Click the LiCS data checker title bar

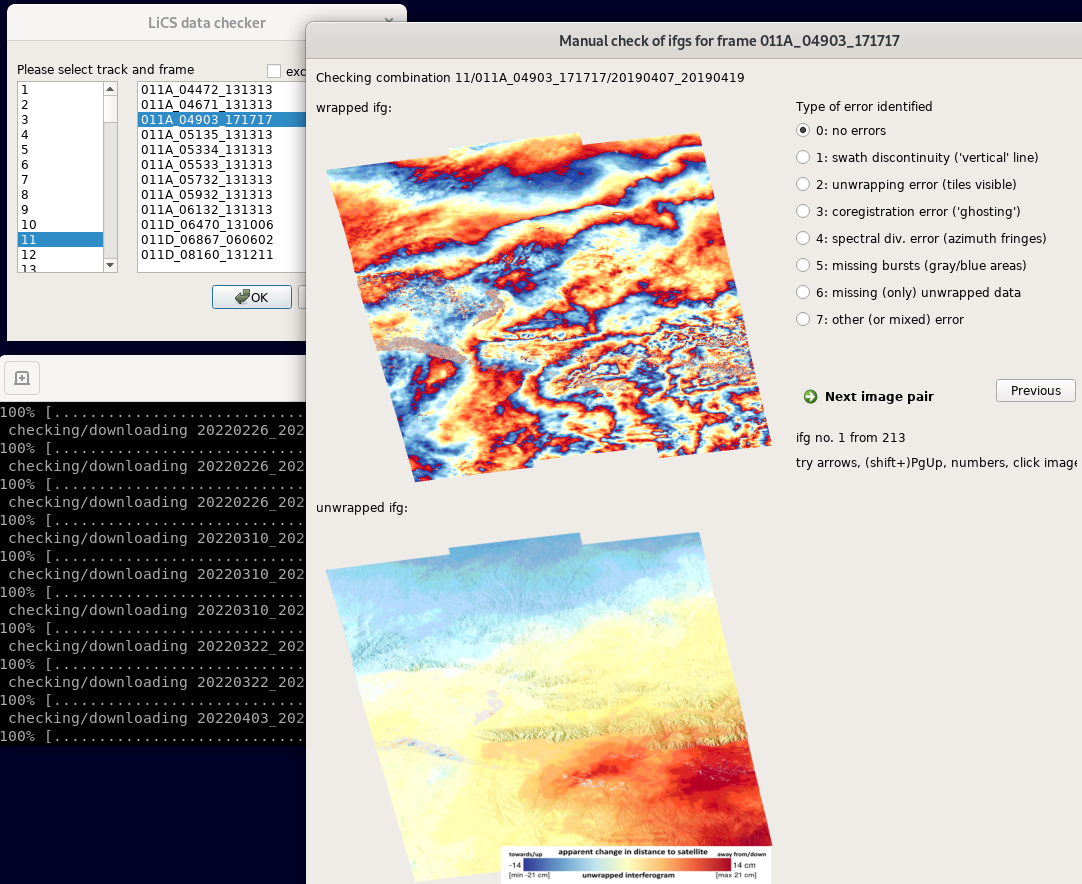point(206,23)
